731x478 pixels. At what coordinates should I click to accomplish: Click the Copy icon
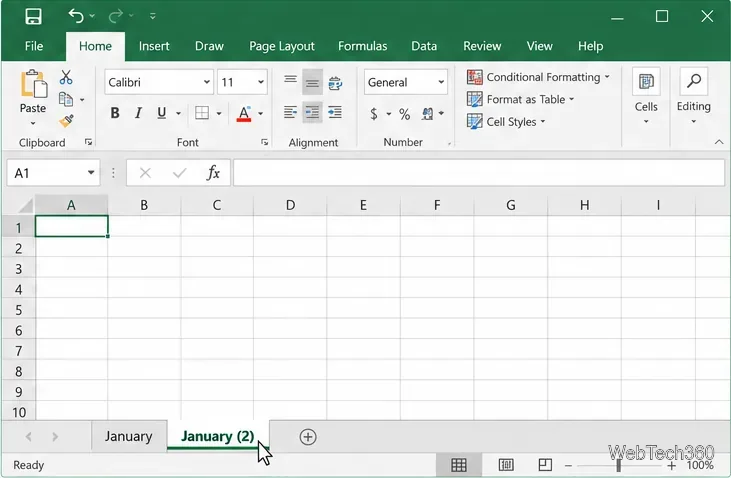[x=66, y=99]
